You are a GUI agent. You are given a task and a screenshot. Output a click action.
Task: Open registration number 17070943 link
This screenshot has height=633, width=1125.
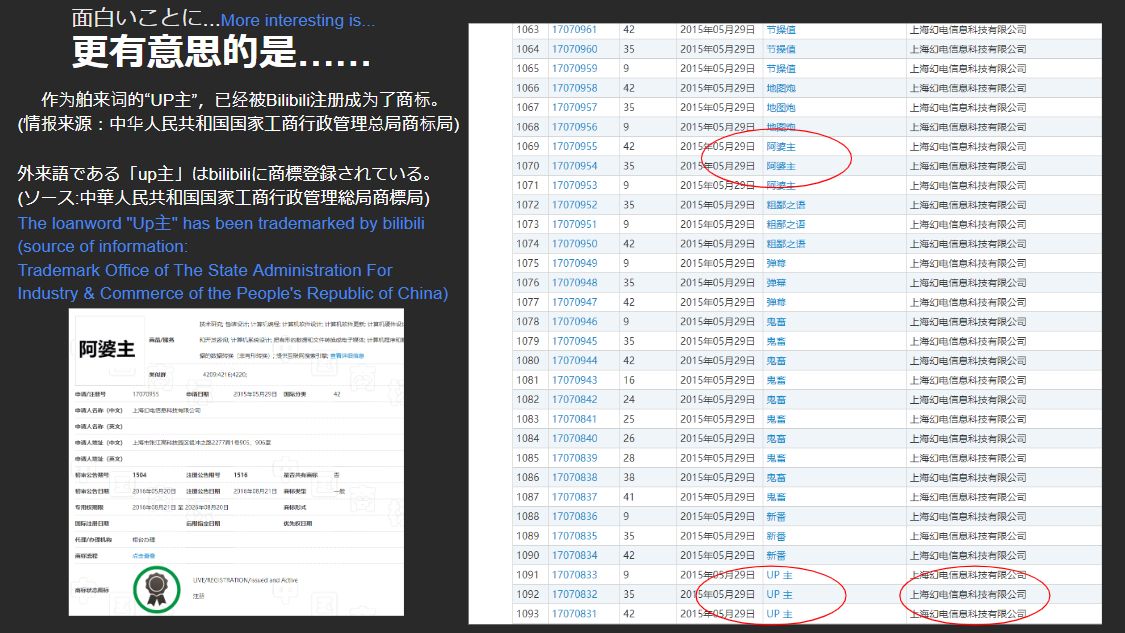(574, 380)
